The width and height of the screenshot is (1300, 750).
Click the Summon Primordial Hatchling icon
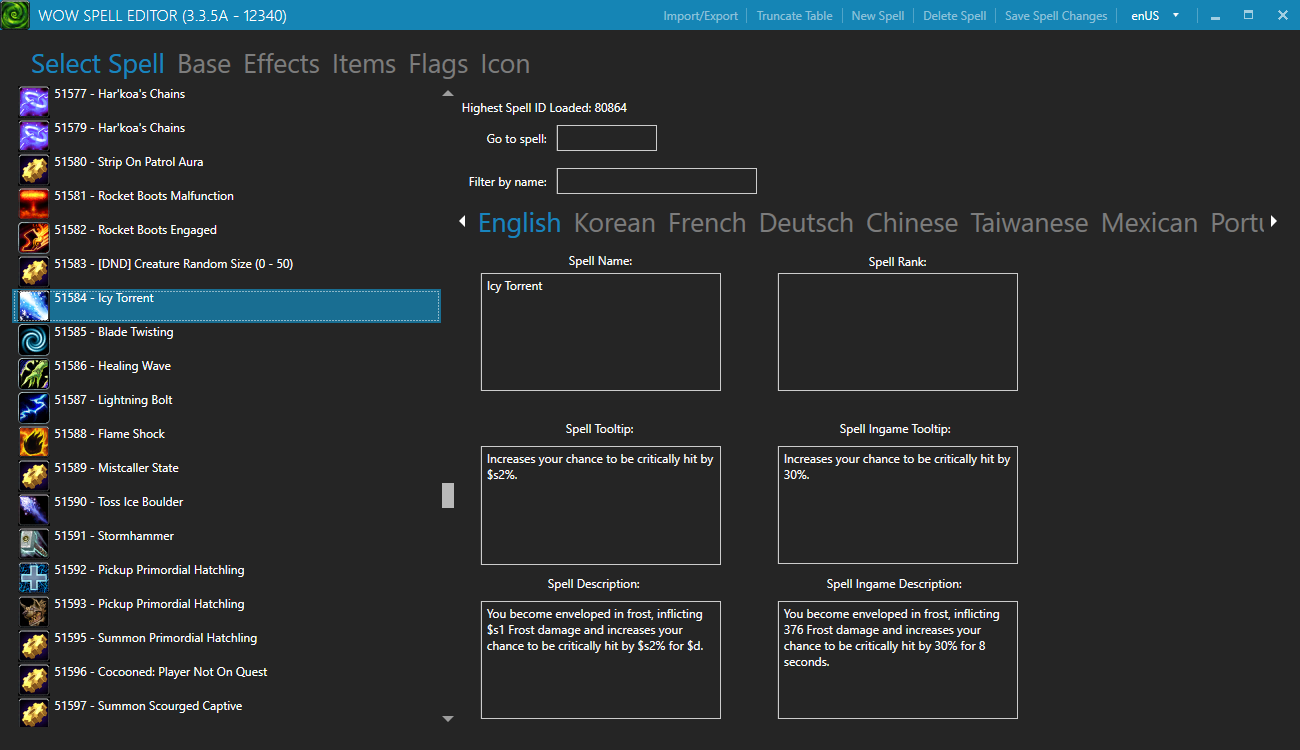[34, 645]
